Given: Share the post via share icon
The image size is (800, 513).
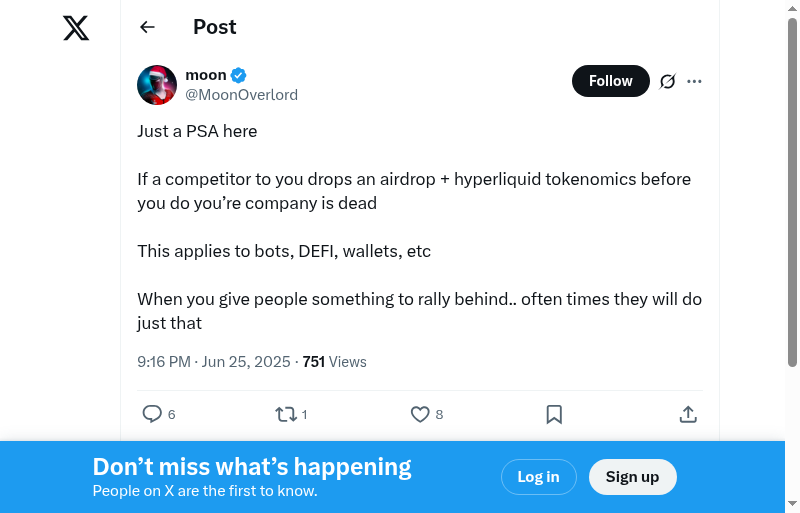Looking at the screenshot, I should [688, 414].
